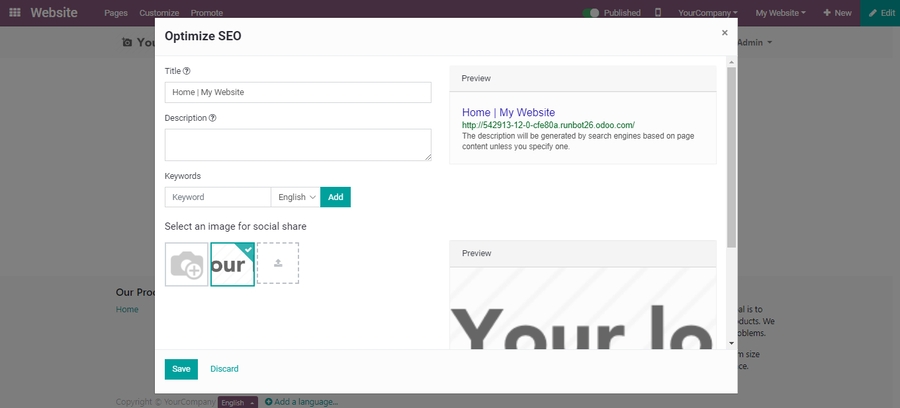Screen dimensions: 900x408
Task: Click the large social preview logo image
Action: pos(583,308)
